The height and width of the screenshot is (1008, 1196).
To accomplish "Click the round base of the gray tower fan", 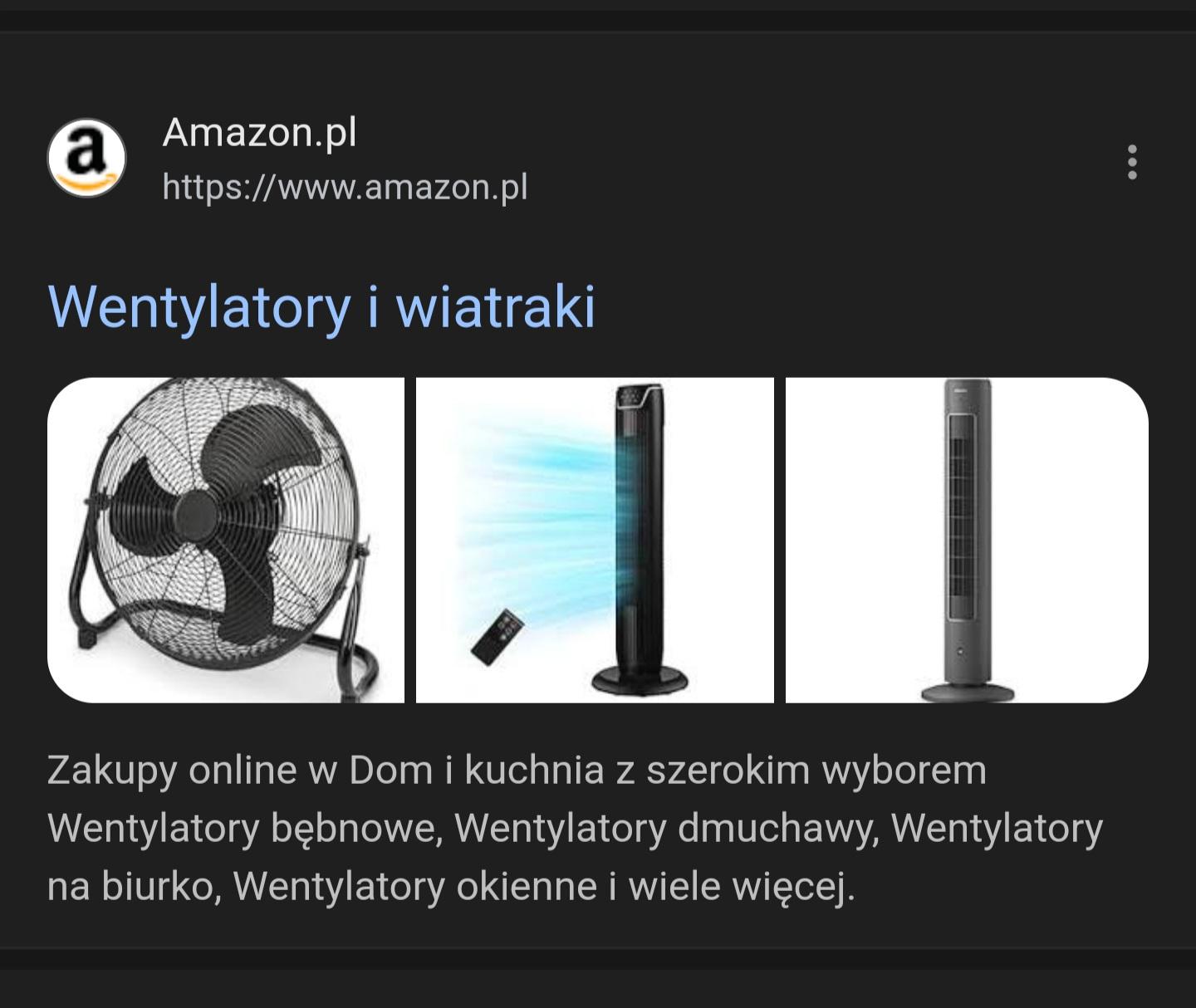I will click(968, 692).
